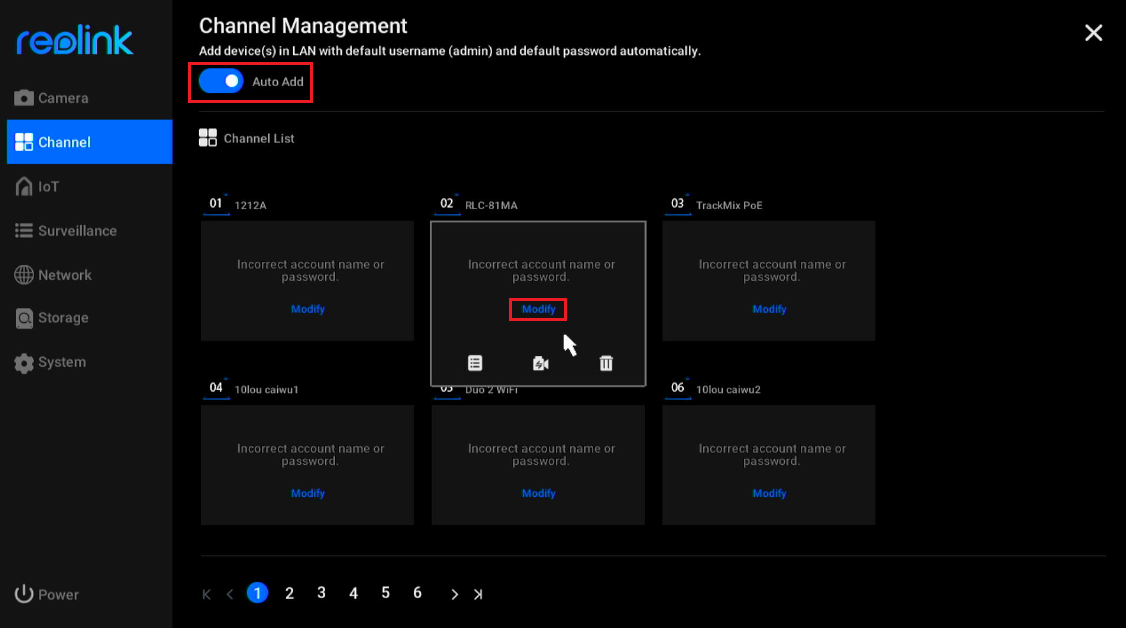Image resolution: width=1126 pixels, height=628 pixels.
Task: Select the TrackMix PoE channel 03 card
Action: point(768,281)
